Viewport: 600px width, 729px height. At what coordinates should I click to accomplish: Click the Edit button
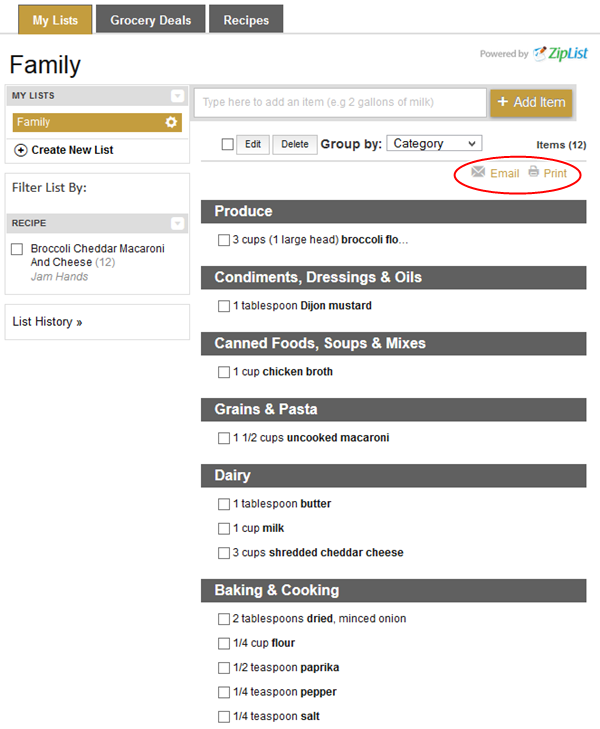click(253, 144)
